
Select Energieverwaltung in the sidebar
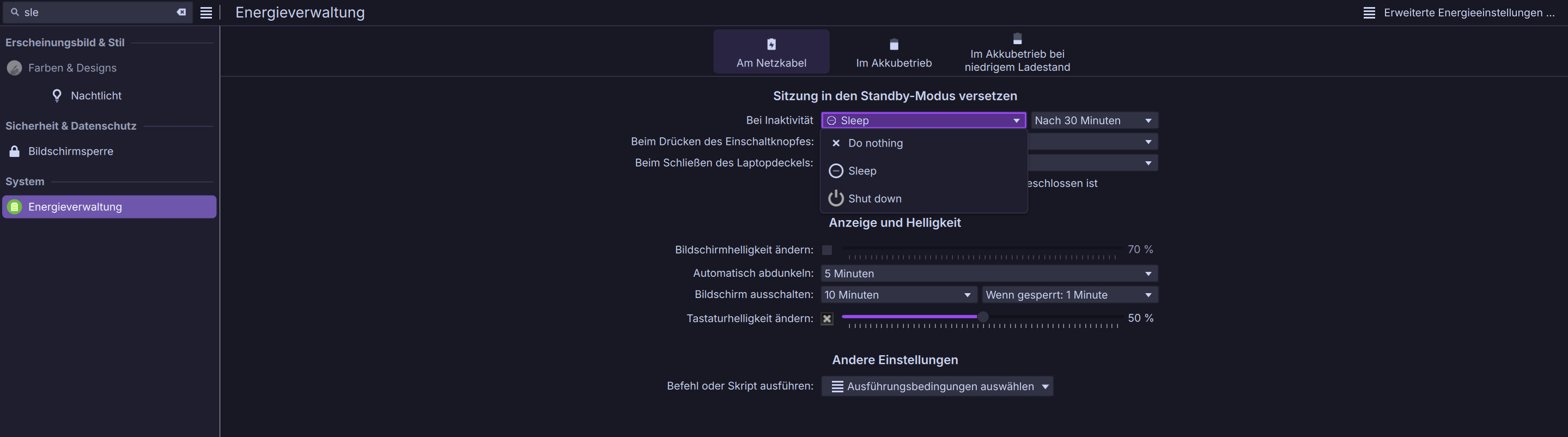click(110, 207)
